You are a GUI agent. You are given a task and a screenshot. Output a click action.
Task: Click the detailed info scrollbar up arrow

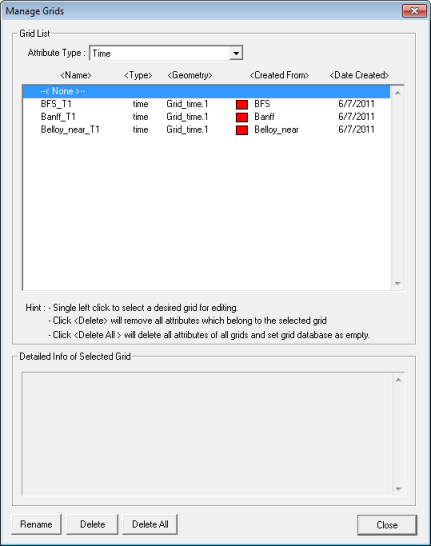point(398,380)
